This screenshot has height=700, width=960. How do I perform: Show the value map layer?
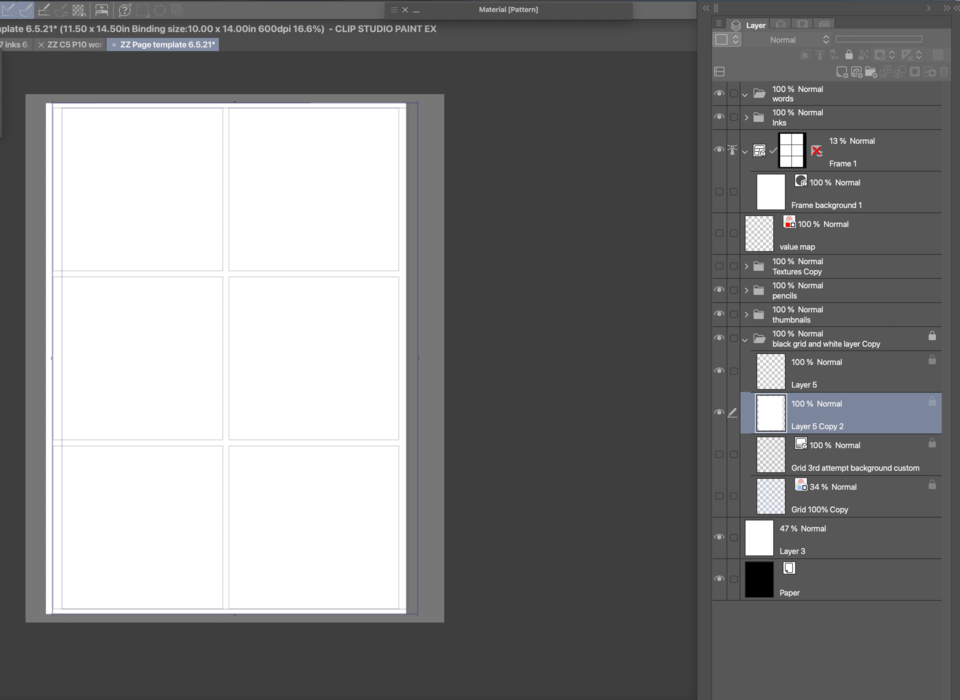point(719,233)
